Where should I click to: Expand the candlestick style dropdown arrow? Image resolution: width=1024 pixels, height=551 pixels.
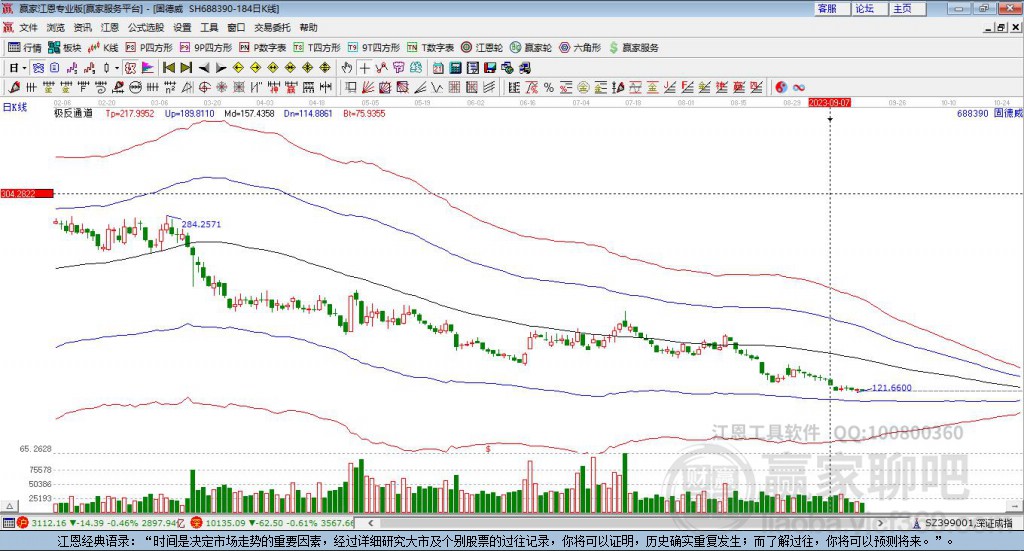click(x=116, y=68)
